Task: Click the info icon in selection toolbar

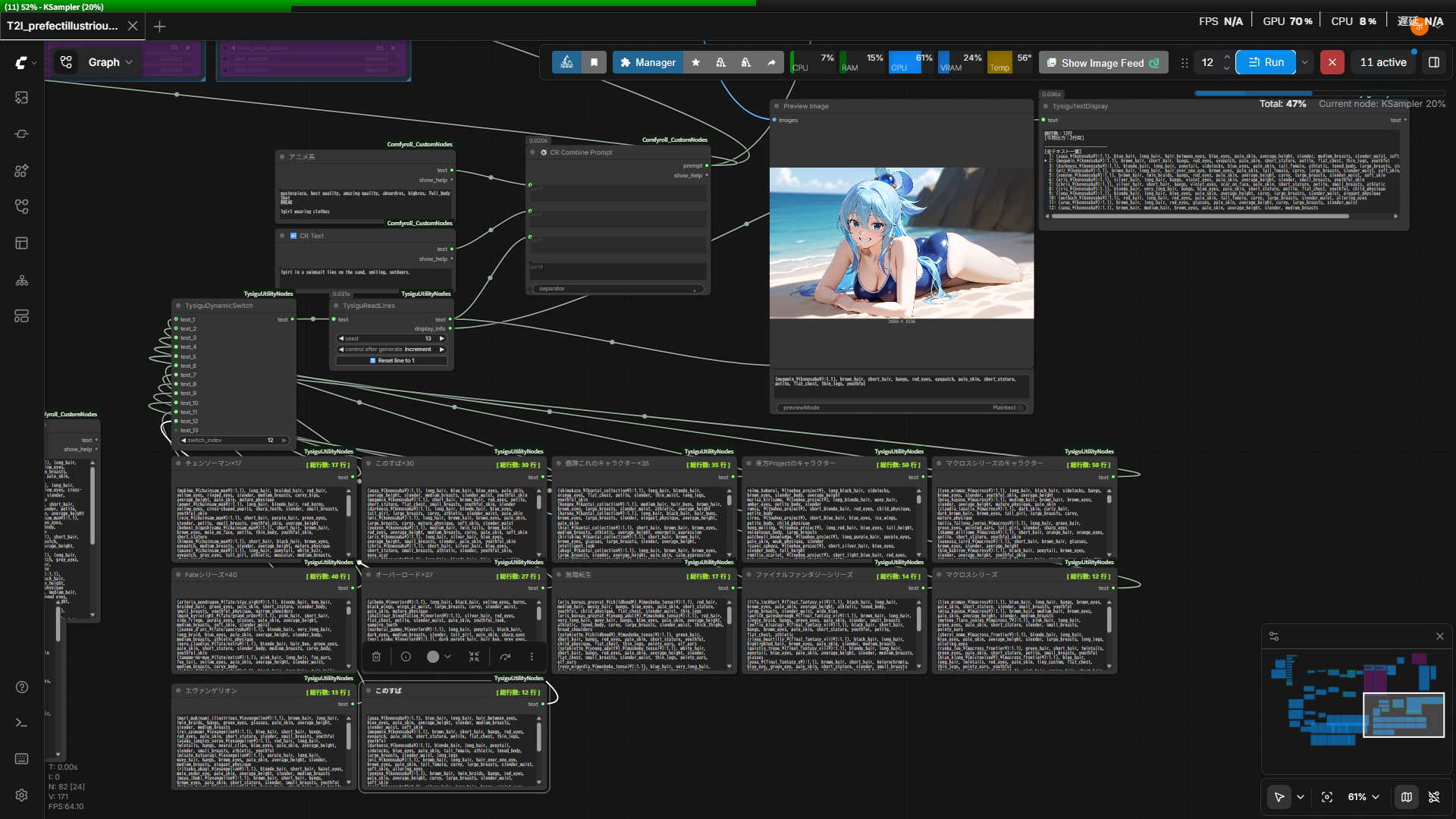Action: [406, 657]
